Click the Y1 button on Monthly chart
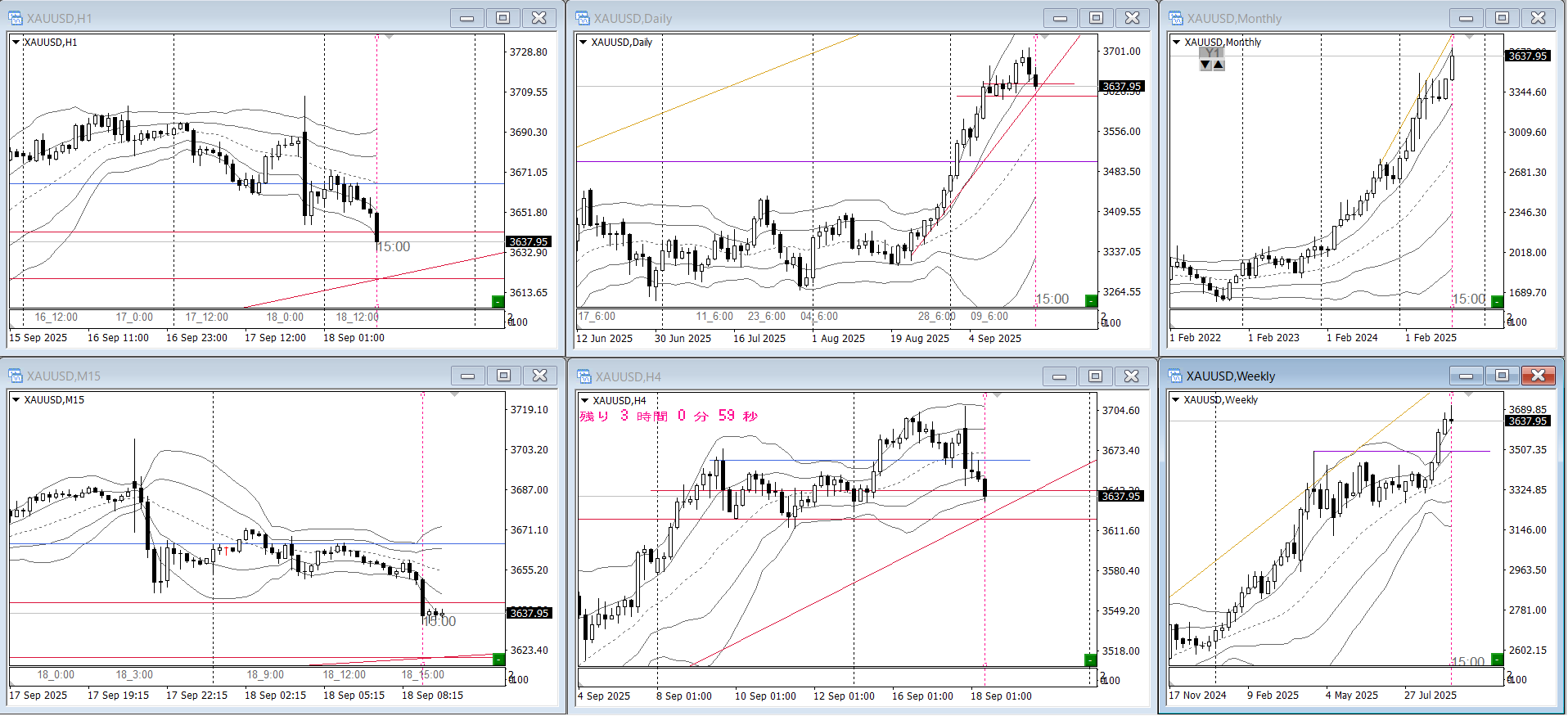Screen dimensions: 1568x716 (x=1212, y=53)
